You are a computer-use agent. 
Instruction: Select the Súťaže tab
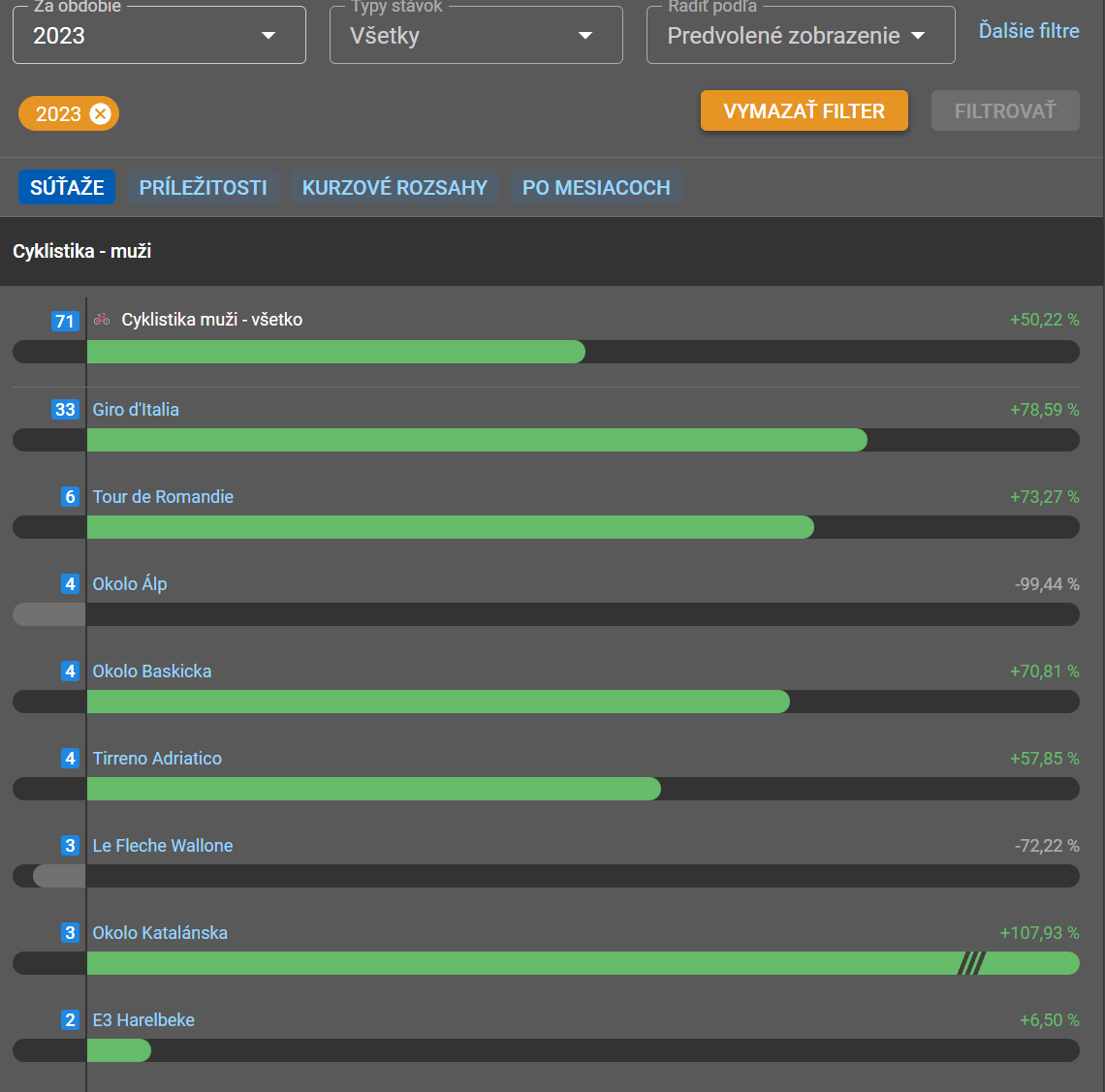pyautogui.click(x=67, y=187)
